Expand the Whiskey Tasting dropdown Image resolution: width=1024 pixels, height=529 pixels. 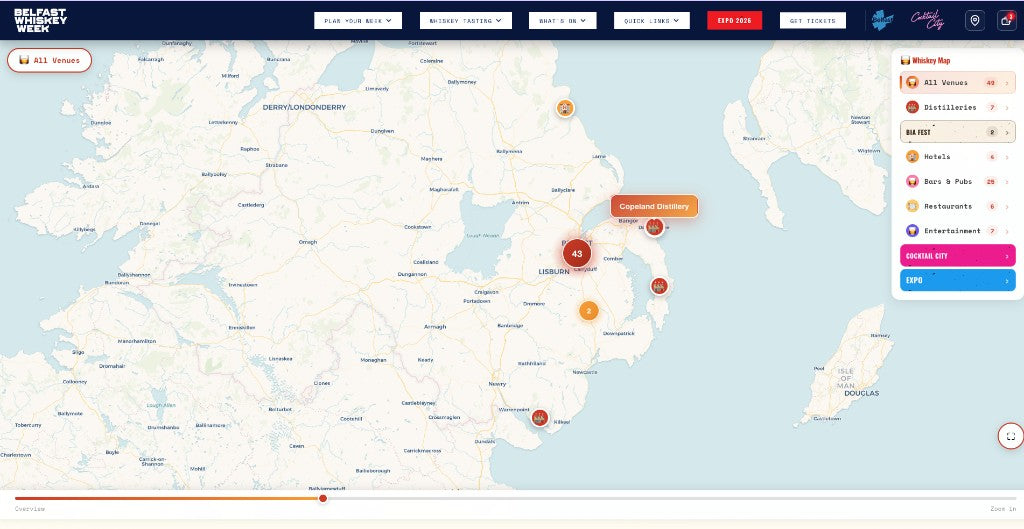[x=466, y=20]
